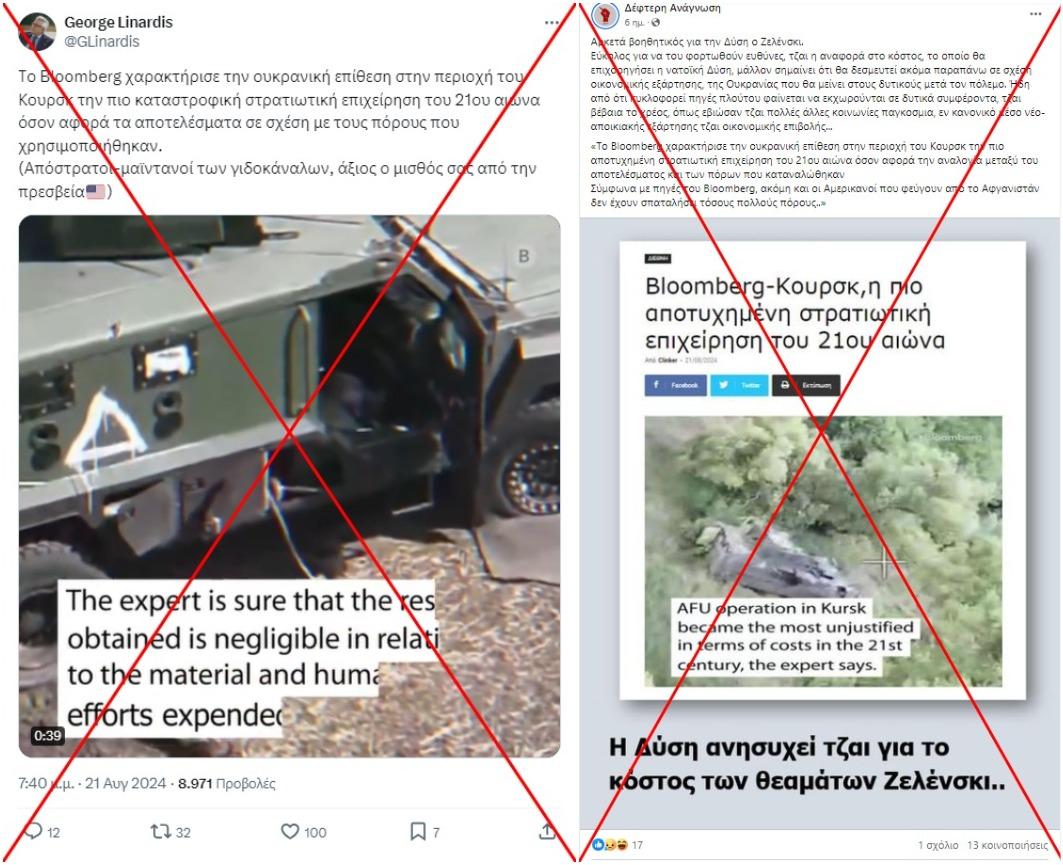Open the 7:40 μ.μ. 21 Αυγ 2024 timestamp

[92, 784]
